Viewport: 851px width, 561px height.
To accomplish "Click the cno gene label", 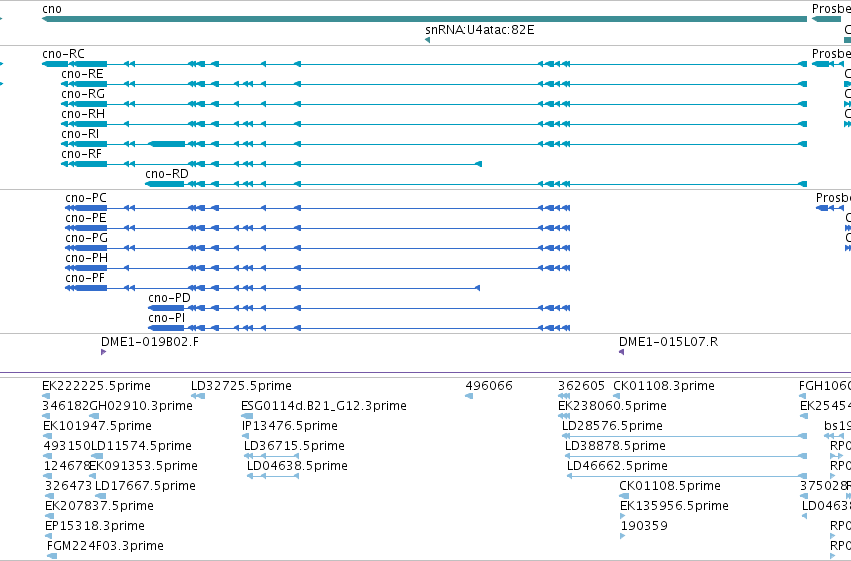I will 52,9.
